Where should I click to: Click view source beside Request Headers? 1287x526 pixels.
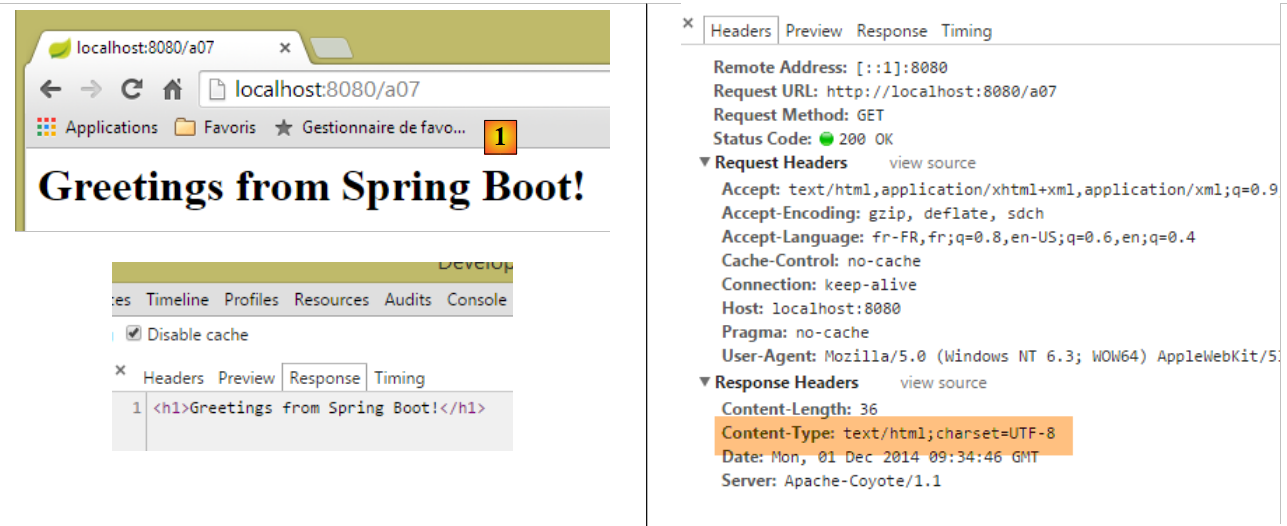[x=932, y=163]
